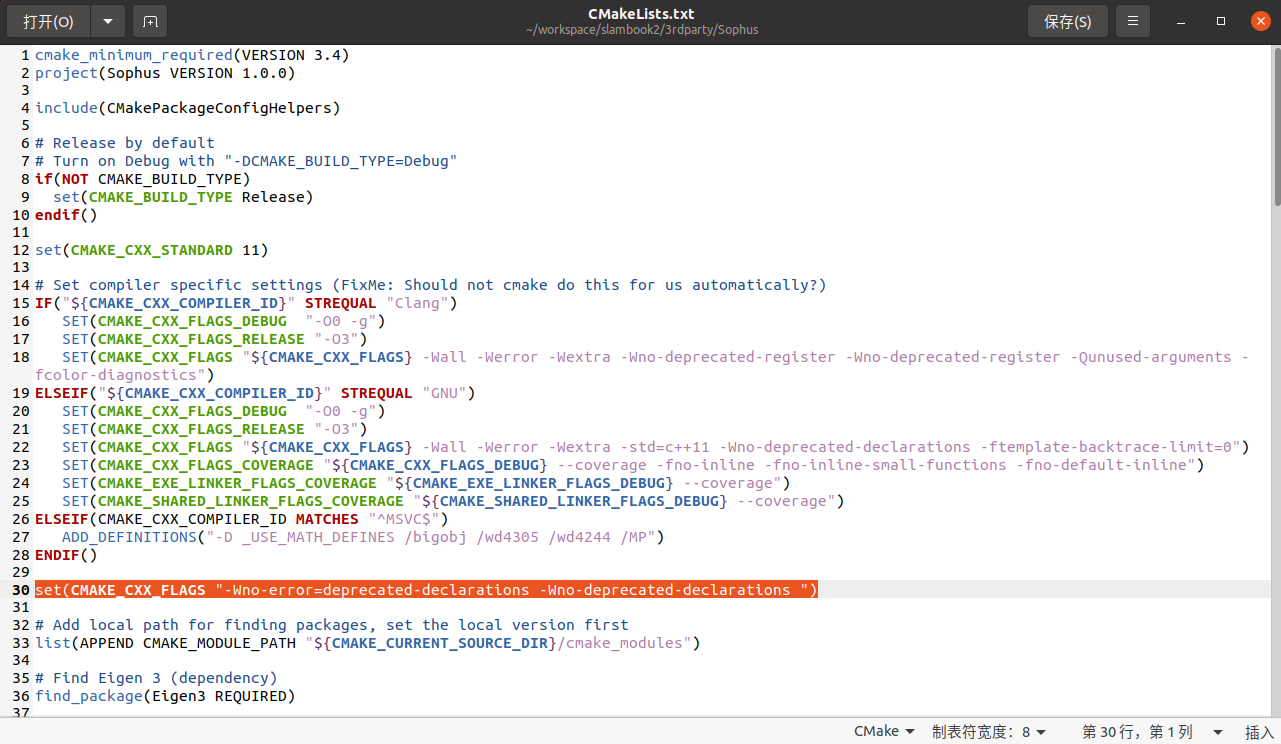The image size is (1281, 744).
Task: Click the '# Turn on Debug with' comment
Action: (x=246, y=161)
